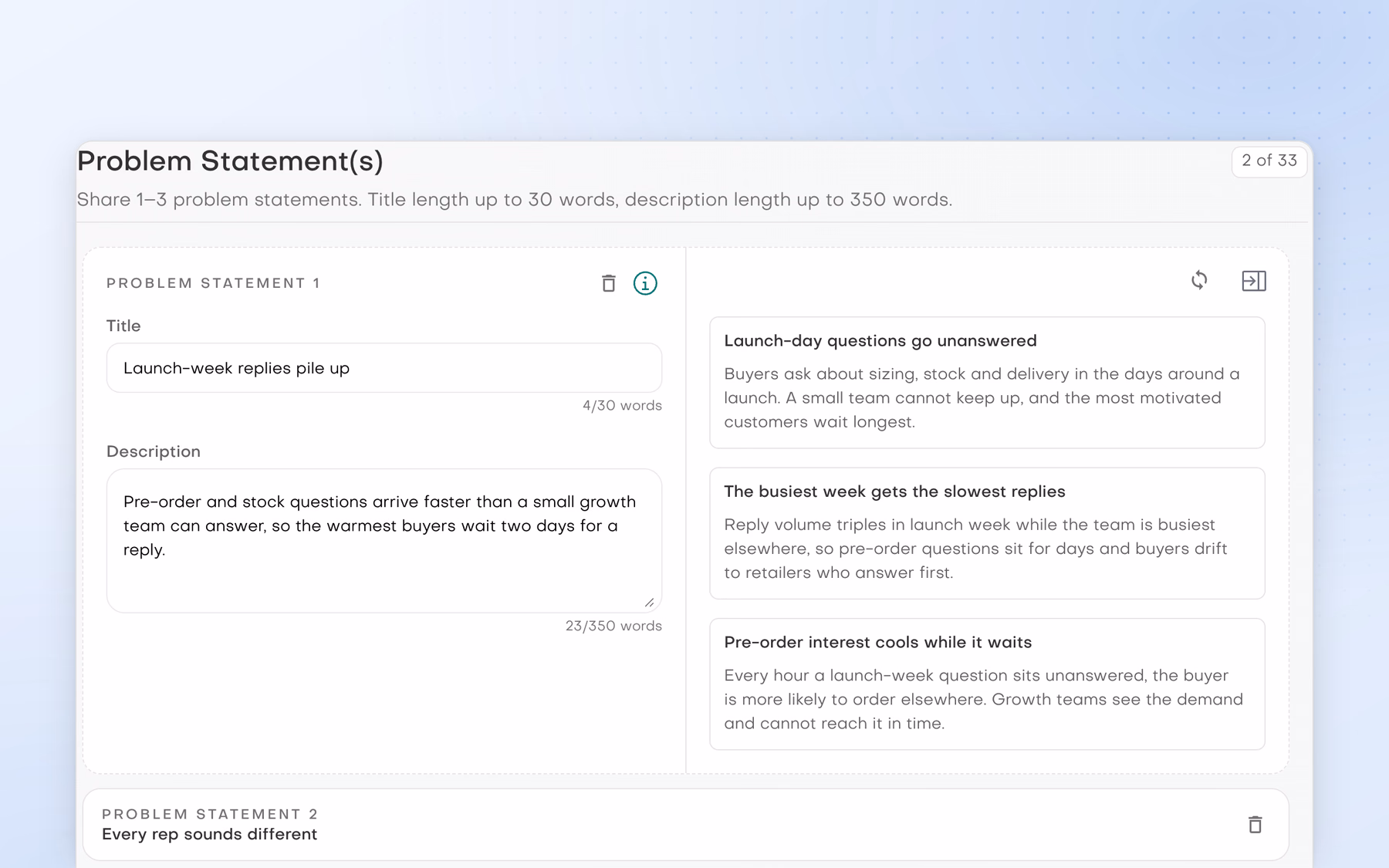Image resolution: width=1389 pixels, height=868 pixels.
Task: Click the 'Title' field label
Action: (x=123, y=326)
